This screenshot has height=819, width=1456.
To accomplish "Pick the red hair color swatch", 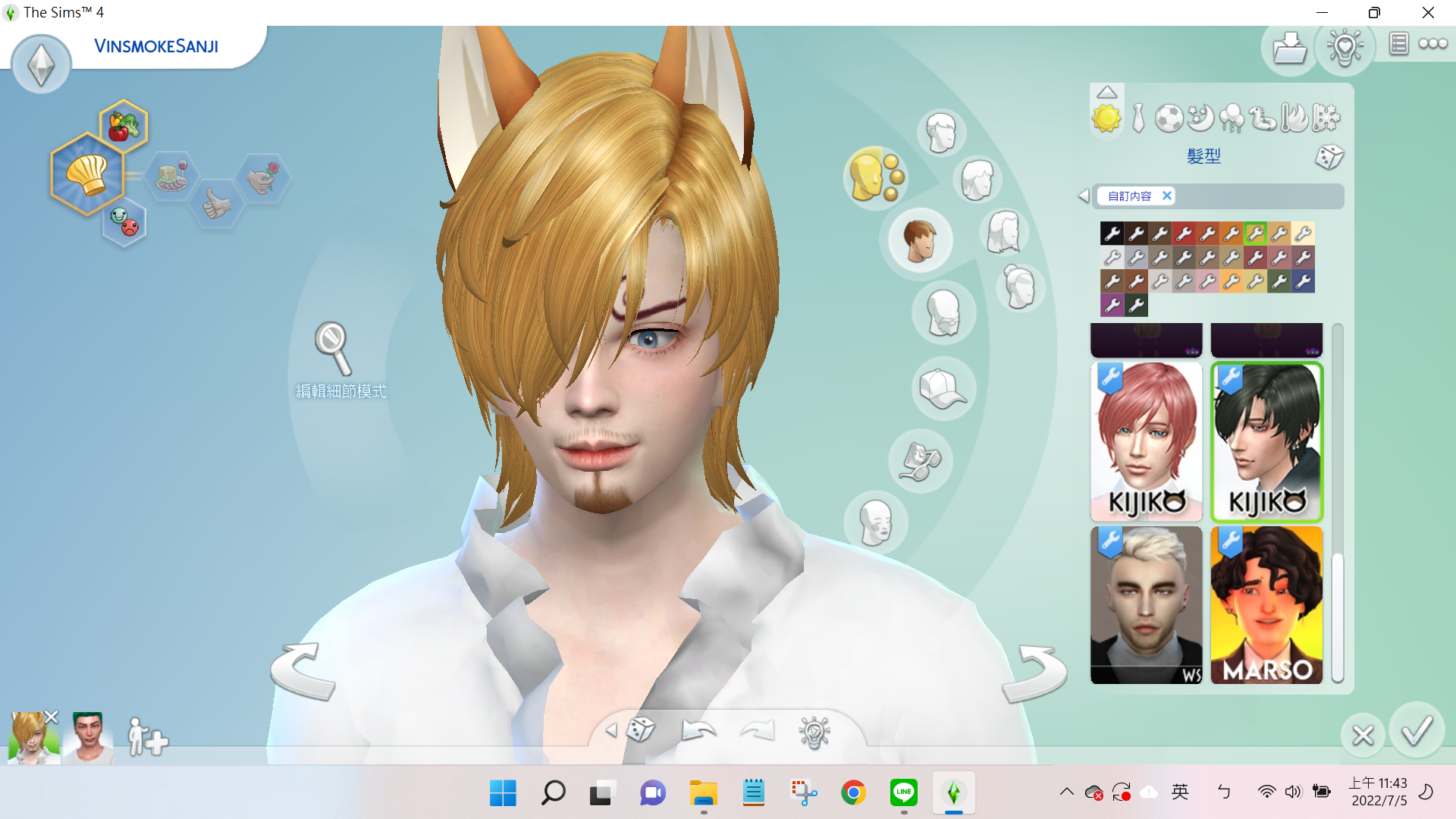I will pyautogui.click(x=1184, y=234).
